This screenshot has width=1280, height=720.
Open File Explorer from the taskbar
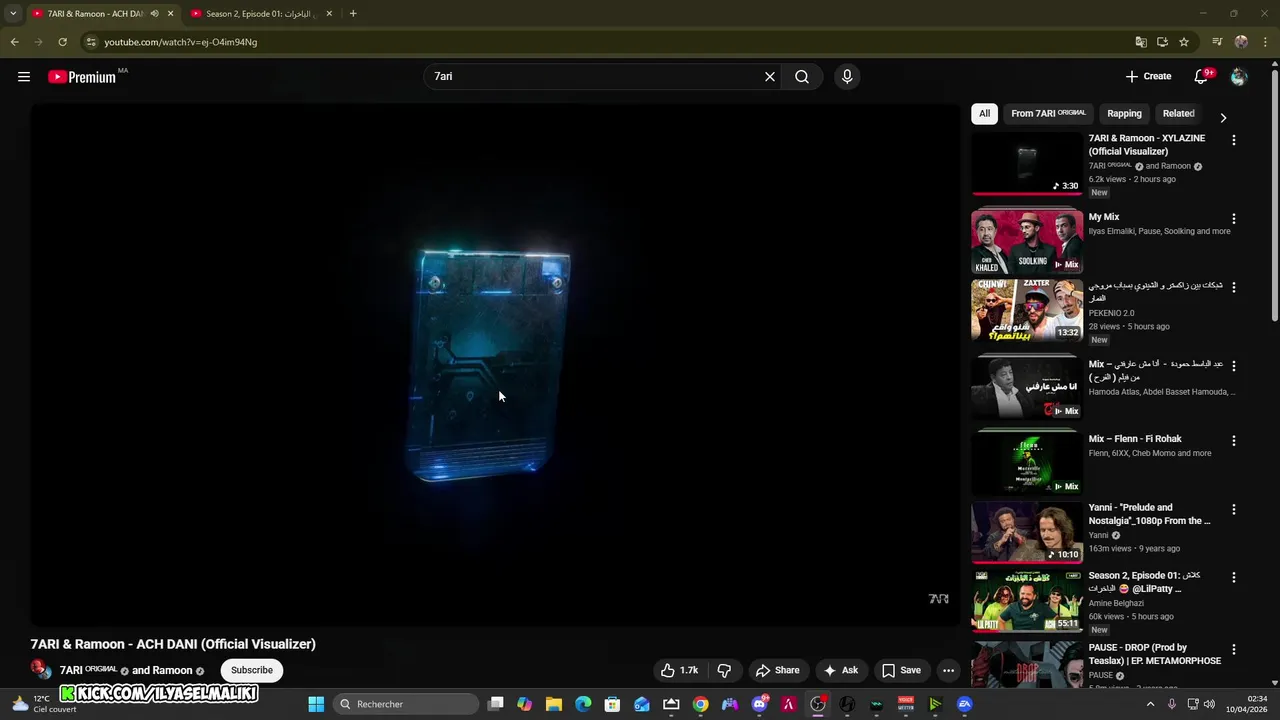554,704
